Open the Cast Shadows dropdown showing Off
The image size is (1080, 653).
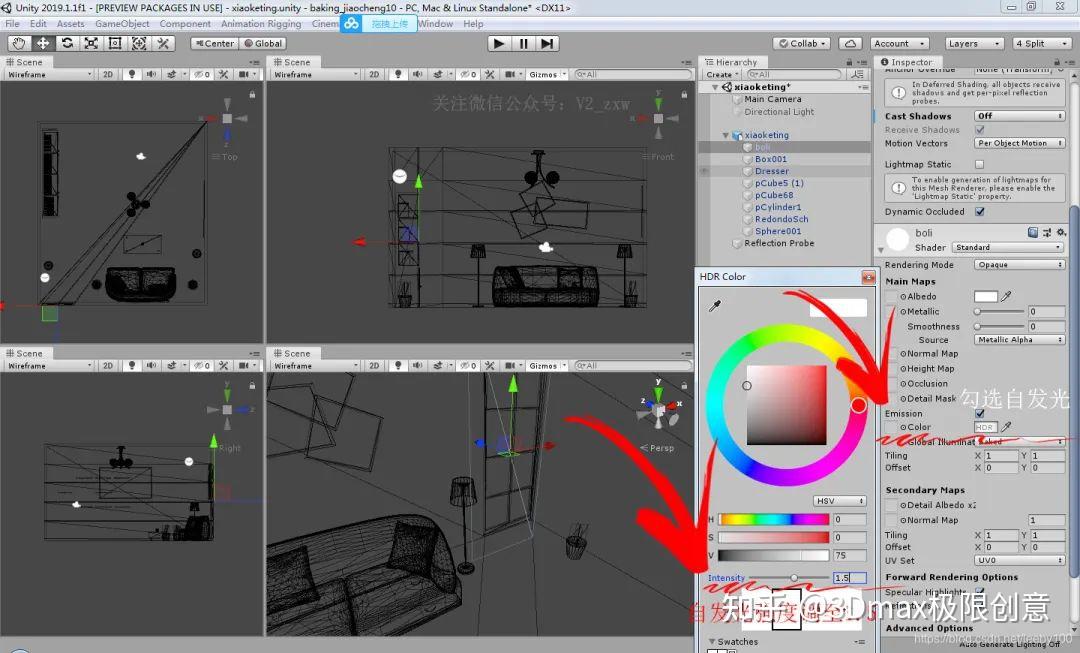pyautogui.click(x=1018, y=116)
